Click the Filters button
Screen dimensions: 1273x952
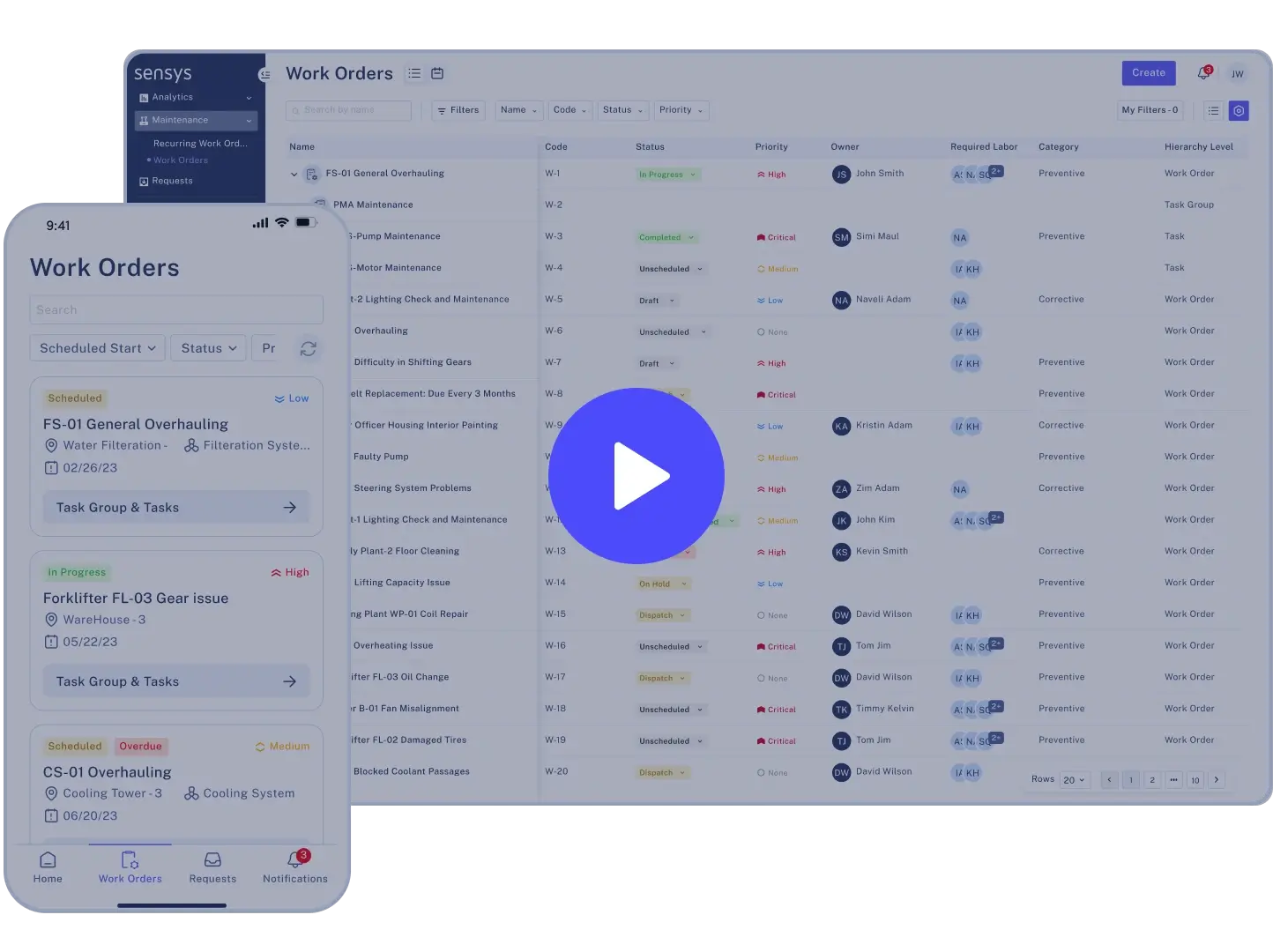click(x=458, y=110)
